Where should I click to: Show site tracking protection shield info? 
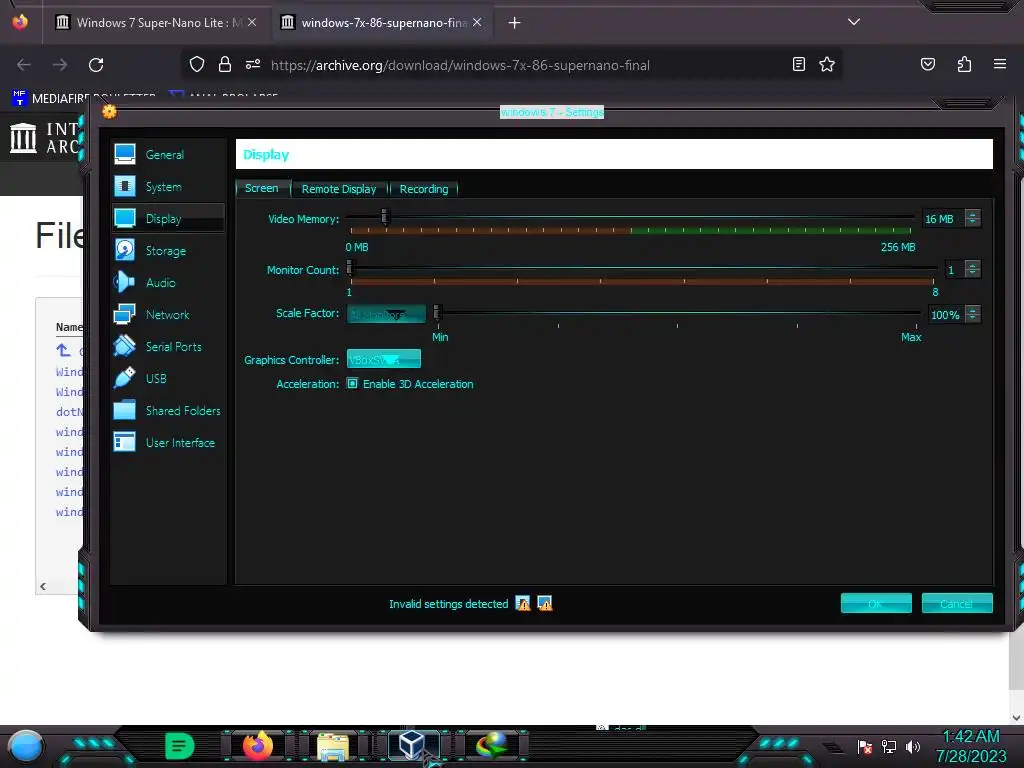pyautogui.click(x=197, y=64)
